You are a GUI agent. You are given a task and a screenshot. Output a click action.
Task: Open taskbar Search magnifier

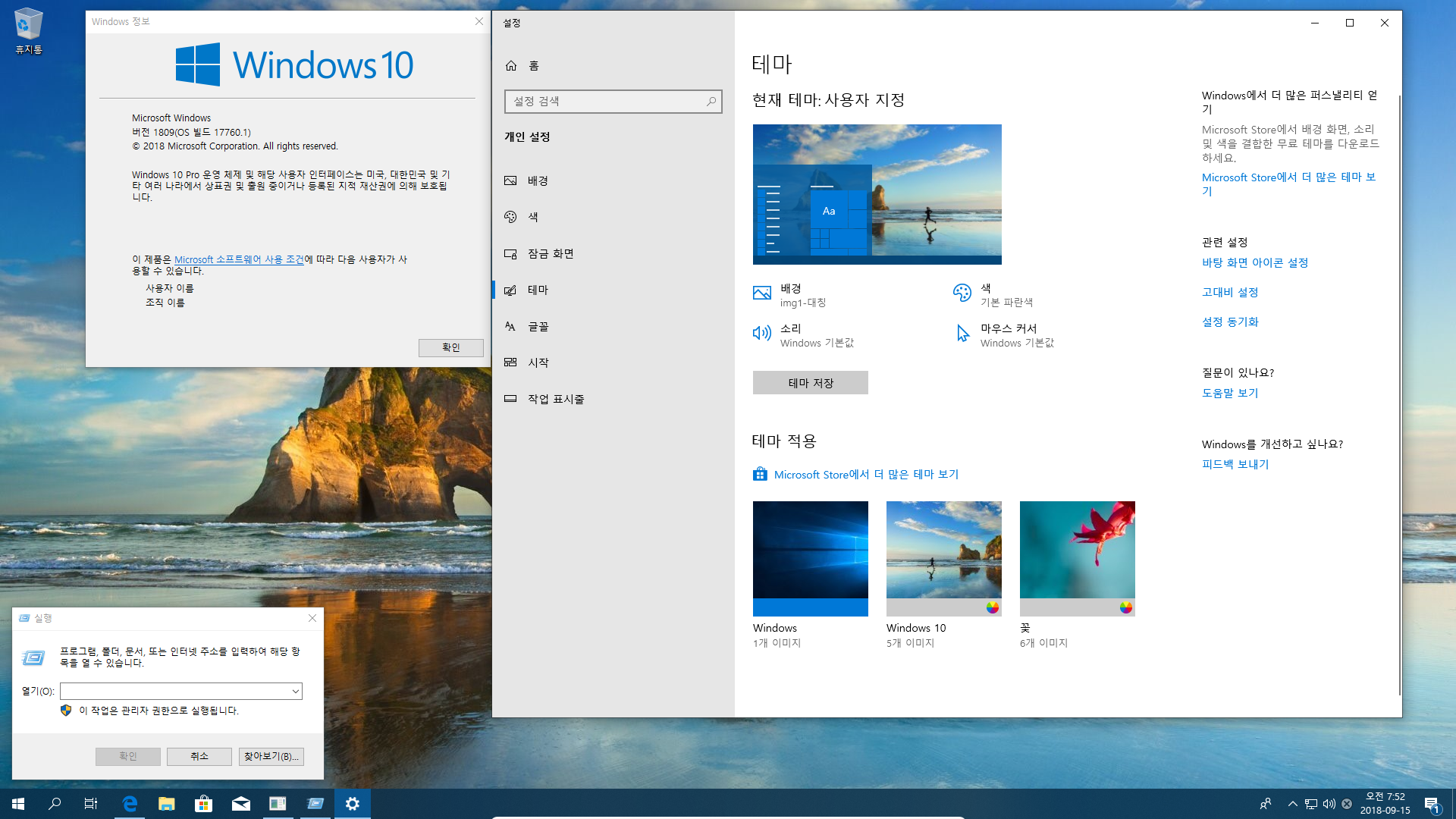coord(55,804)
